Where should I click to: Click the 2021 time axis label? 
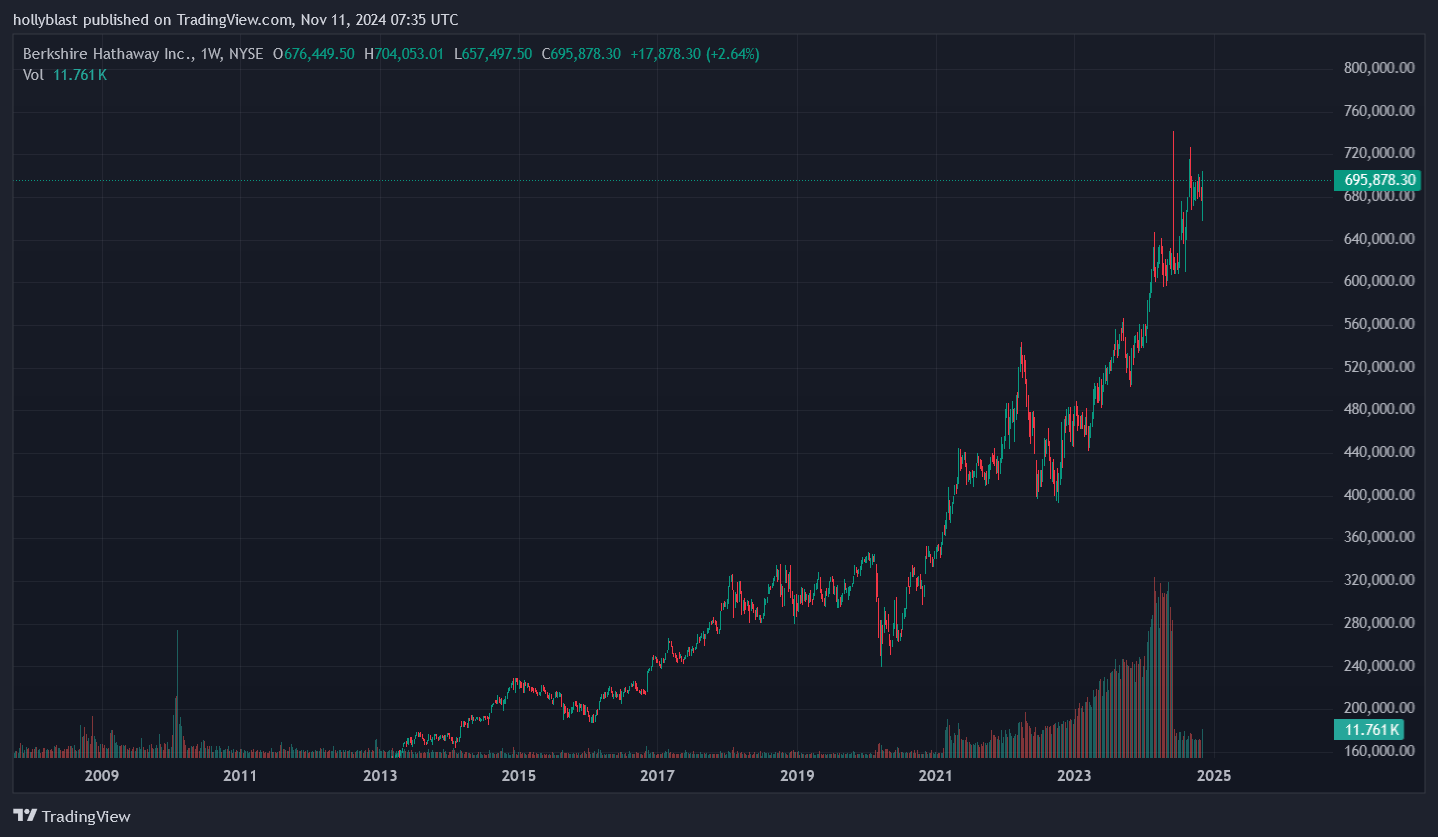[935, 775]
